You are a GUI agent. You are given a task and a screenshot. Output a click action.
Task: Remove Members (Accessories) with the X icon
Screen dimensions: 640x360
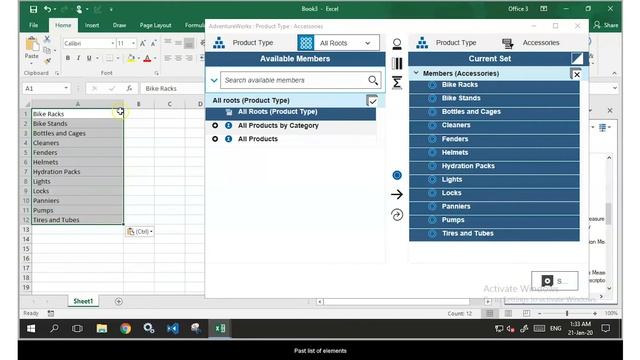pyautogui.click(x=576, y=75)
